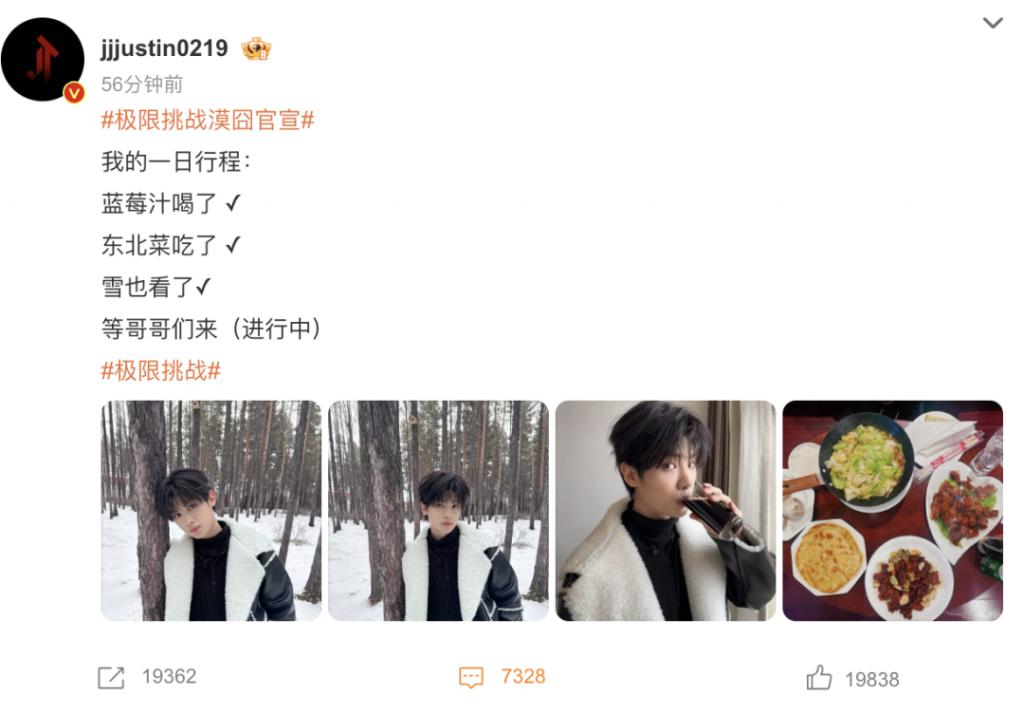Click the 56分钟前 timestamp

[x=142, y=84]
